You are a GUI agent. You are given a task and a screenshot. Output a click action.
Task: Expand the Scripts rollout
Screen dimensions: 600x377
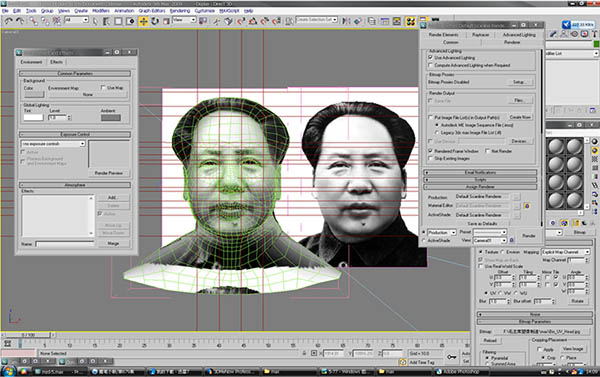click(x=480, y=180)
